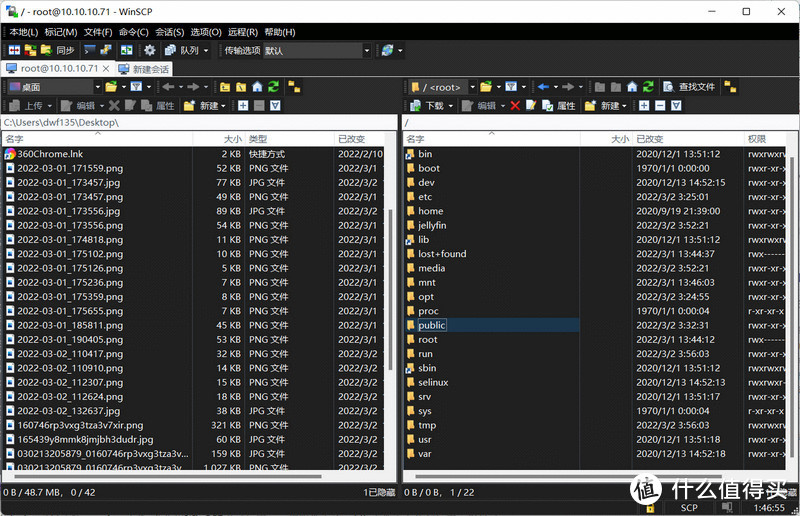This screenshot has width=800, height=516.
Task: Click the 下载 download button
Action: pos(427,106)
